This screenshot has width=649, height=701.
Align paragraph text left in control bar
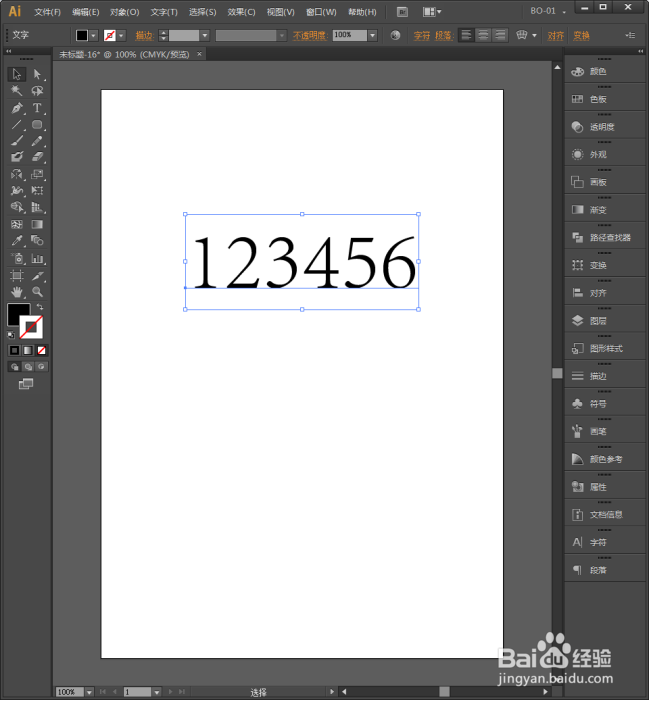tap(466, 35)
